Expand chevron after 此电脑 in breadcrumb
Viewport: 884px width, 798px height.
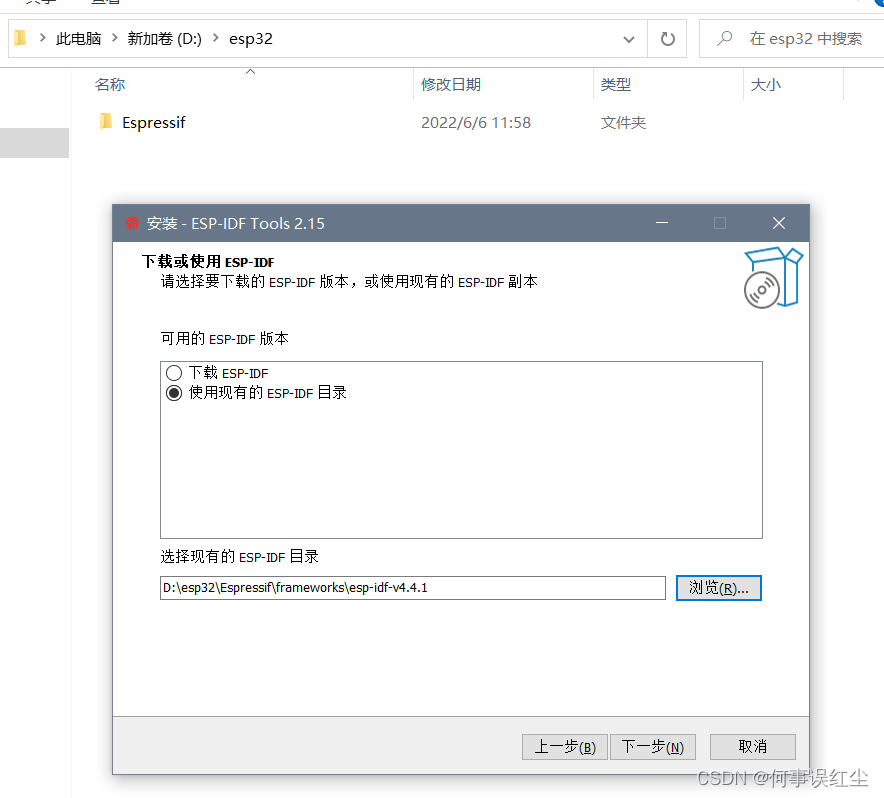pos(114,38)
